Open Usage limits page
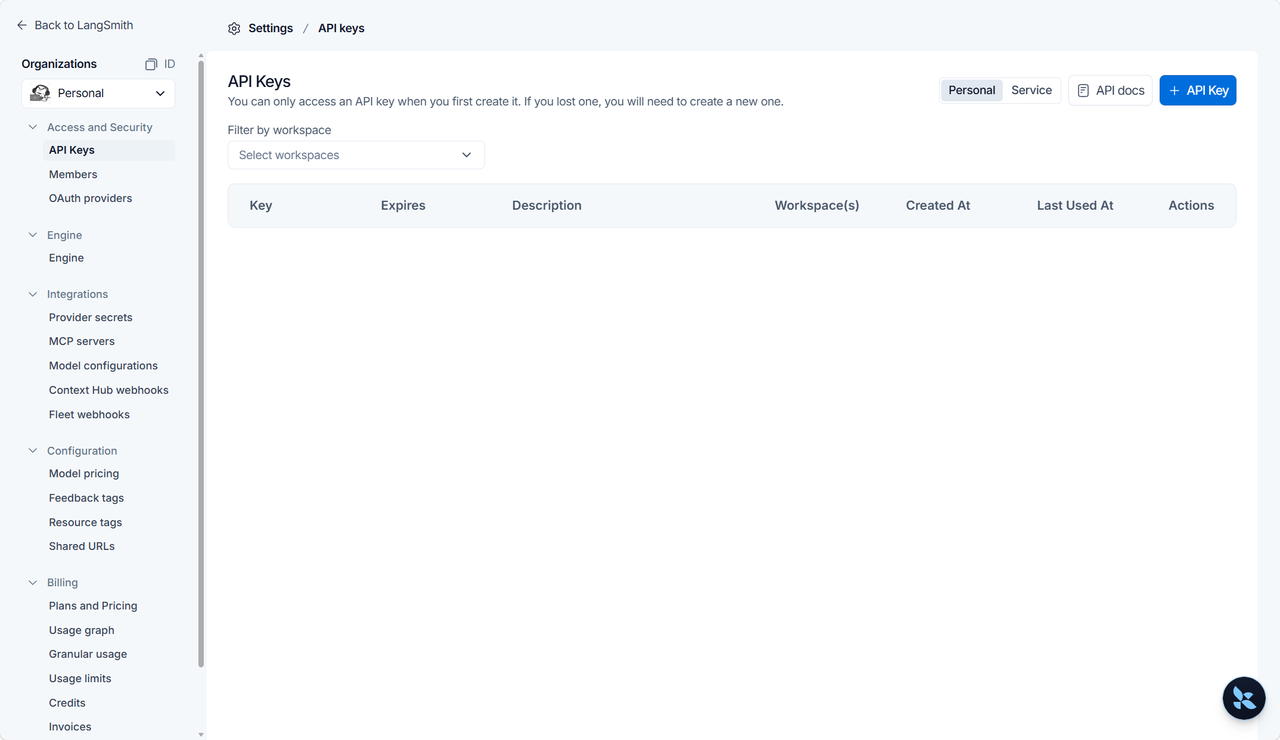1280x740 pixels. pyautogui.click(x=80, y=678)
